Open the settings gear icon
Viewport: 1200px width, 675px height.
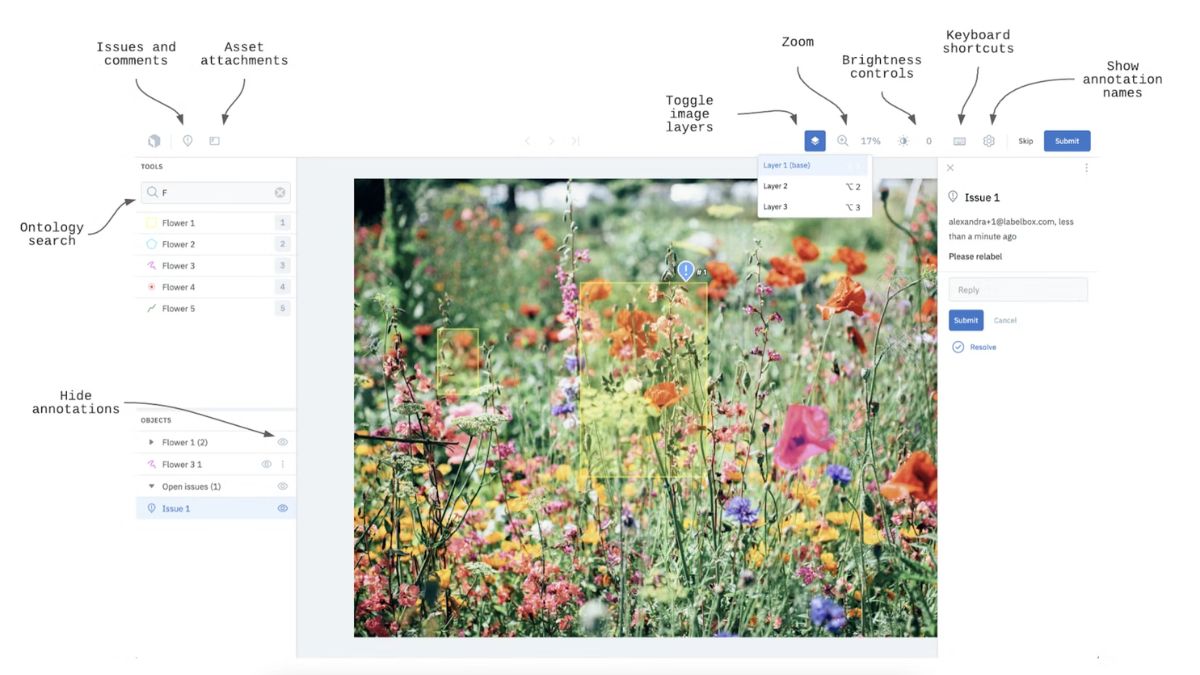click(989, 141)
